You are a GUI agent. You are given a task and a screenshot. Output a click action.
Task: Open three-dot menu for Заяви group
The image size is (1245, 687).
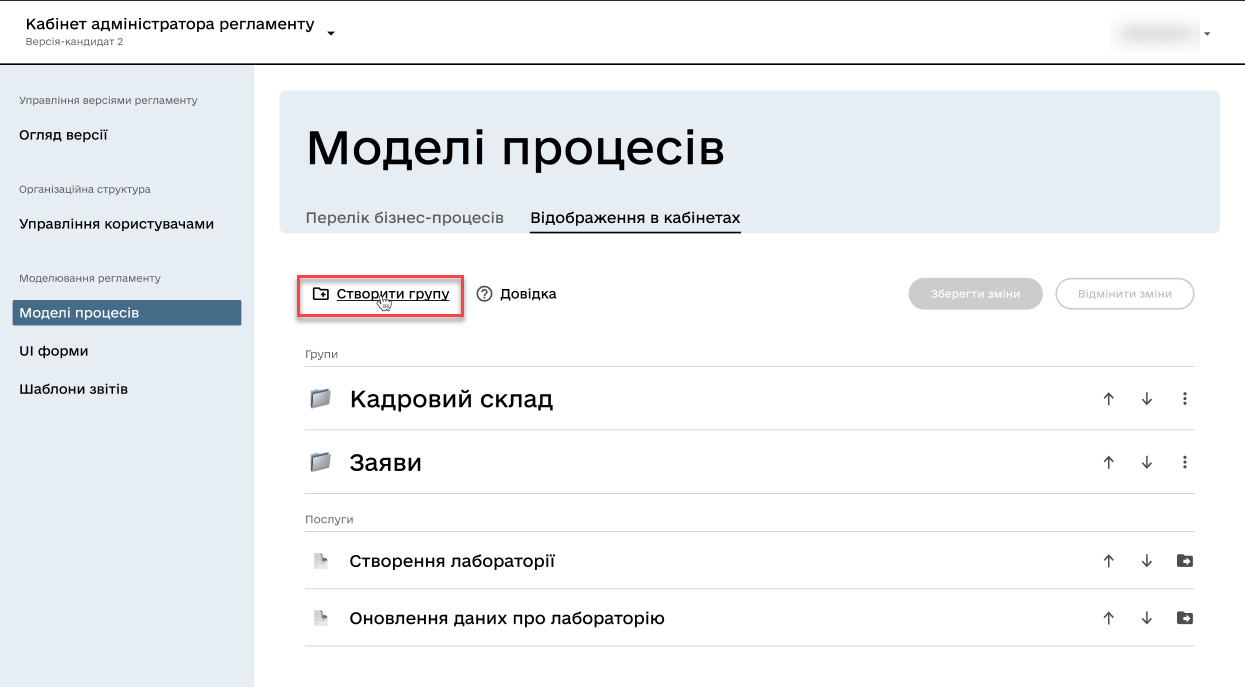1185,463
